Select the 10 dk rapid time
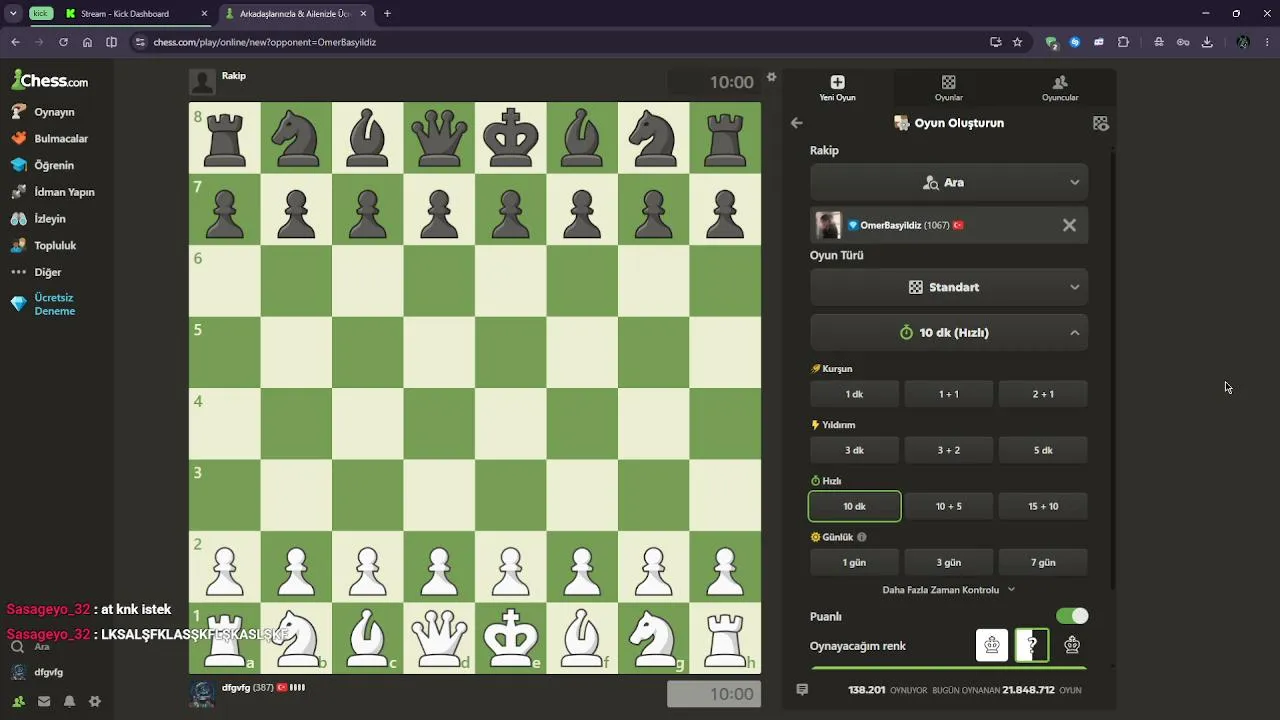 point(854,506)
